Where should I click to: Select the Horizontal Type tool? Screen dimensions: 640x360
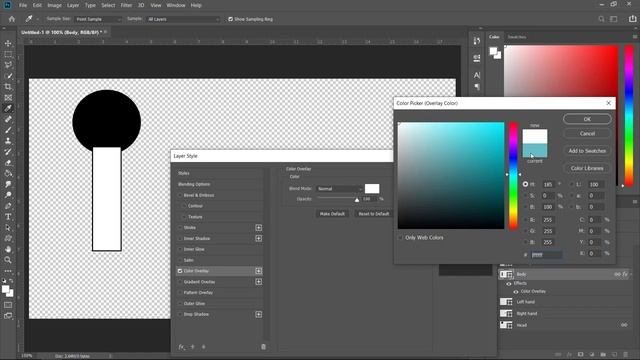(8, 217)
